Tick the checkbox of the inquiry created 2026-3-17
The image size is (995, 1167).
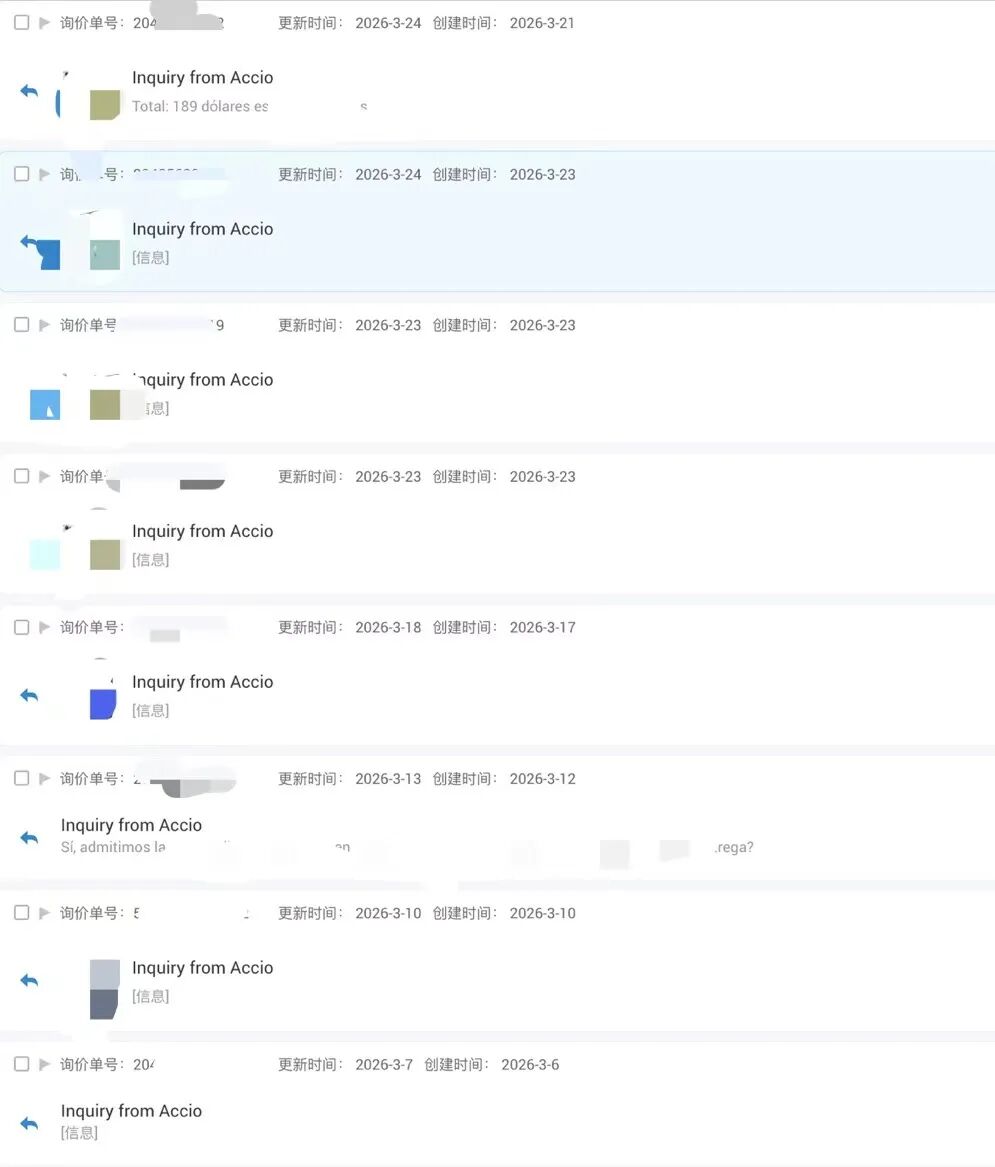[22, 627]
